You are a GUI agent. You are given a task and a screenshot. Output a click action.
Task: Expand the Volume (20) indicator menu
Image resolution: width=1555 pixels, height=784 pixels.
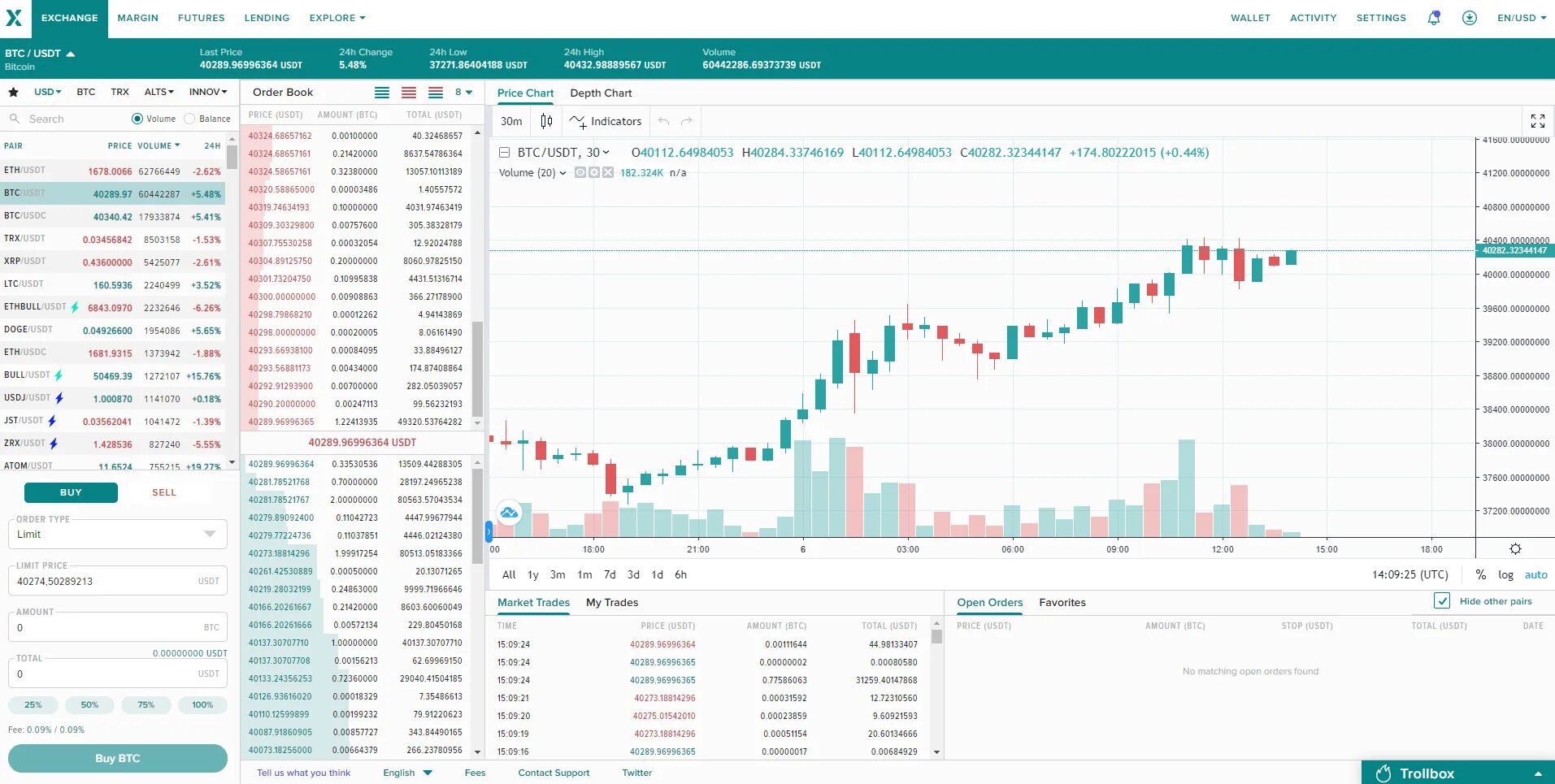tap(562, 173)
